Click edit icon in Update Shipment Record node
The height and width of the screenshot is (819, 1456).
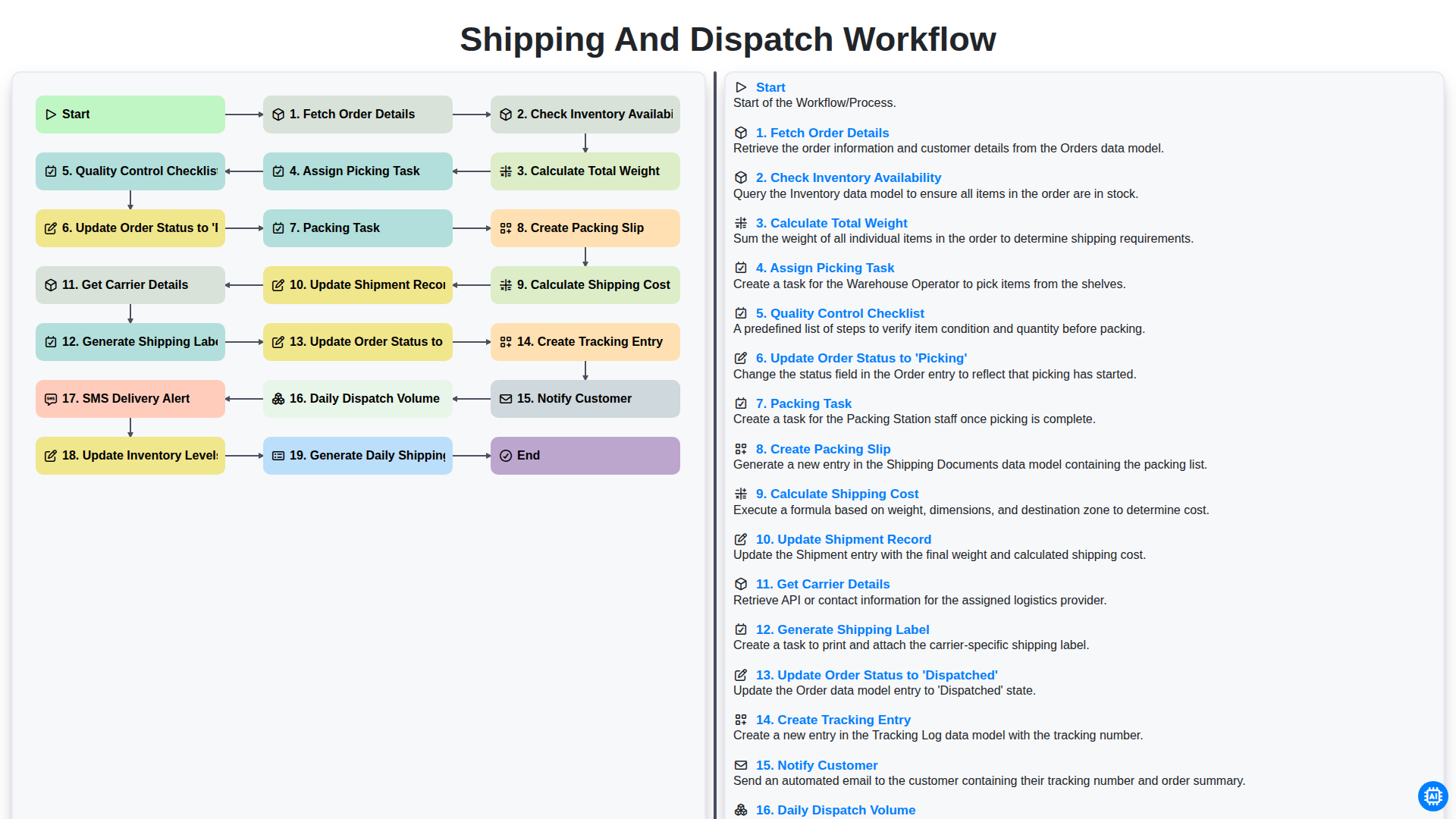click(x=278, y=285)
